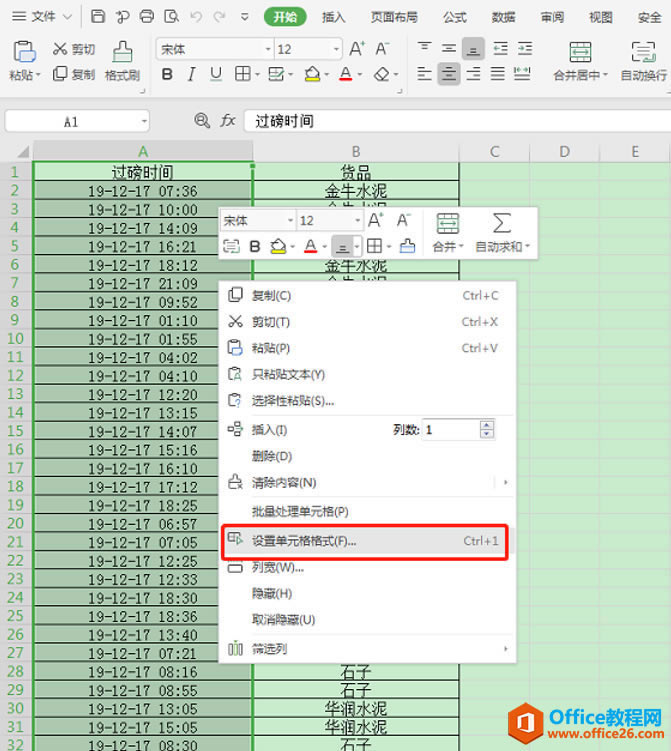Click the formula bar input

(457, 121)
